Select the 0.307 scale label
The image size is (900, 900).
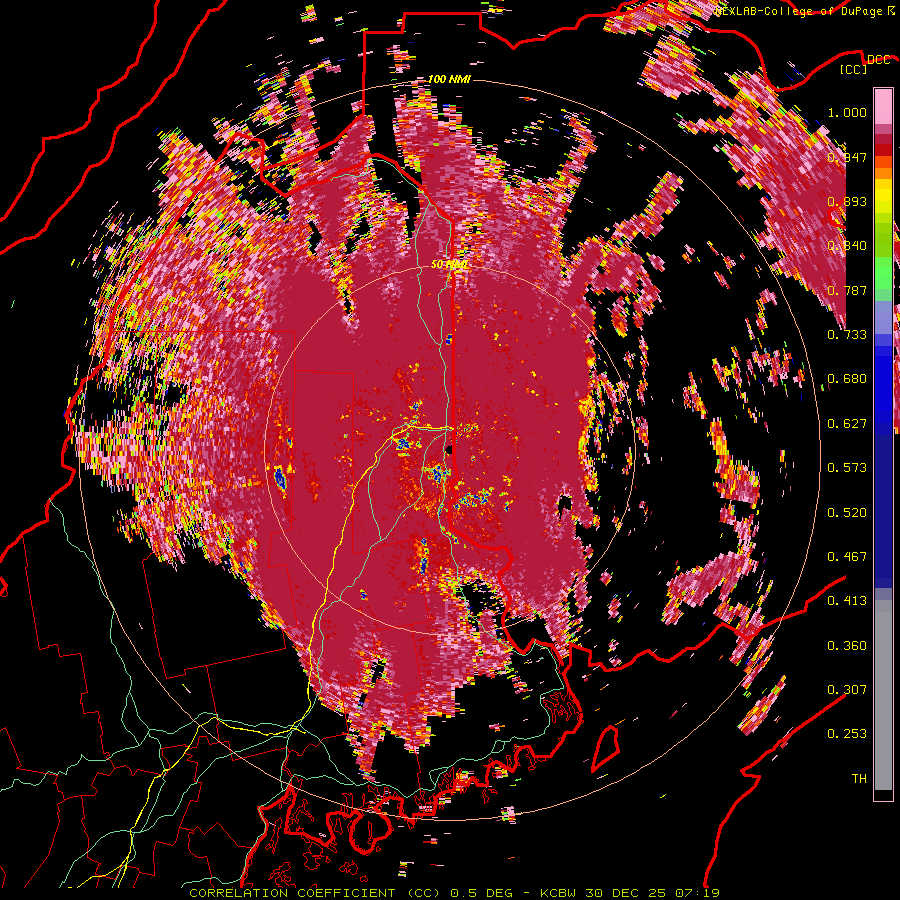click(847, 690)
